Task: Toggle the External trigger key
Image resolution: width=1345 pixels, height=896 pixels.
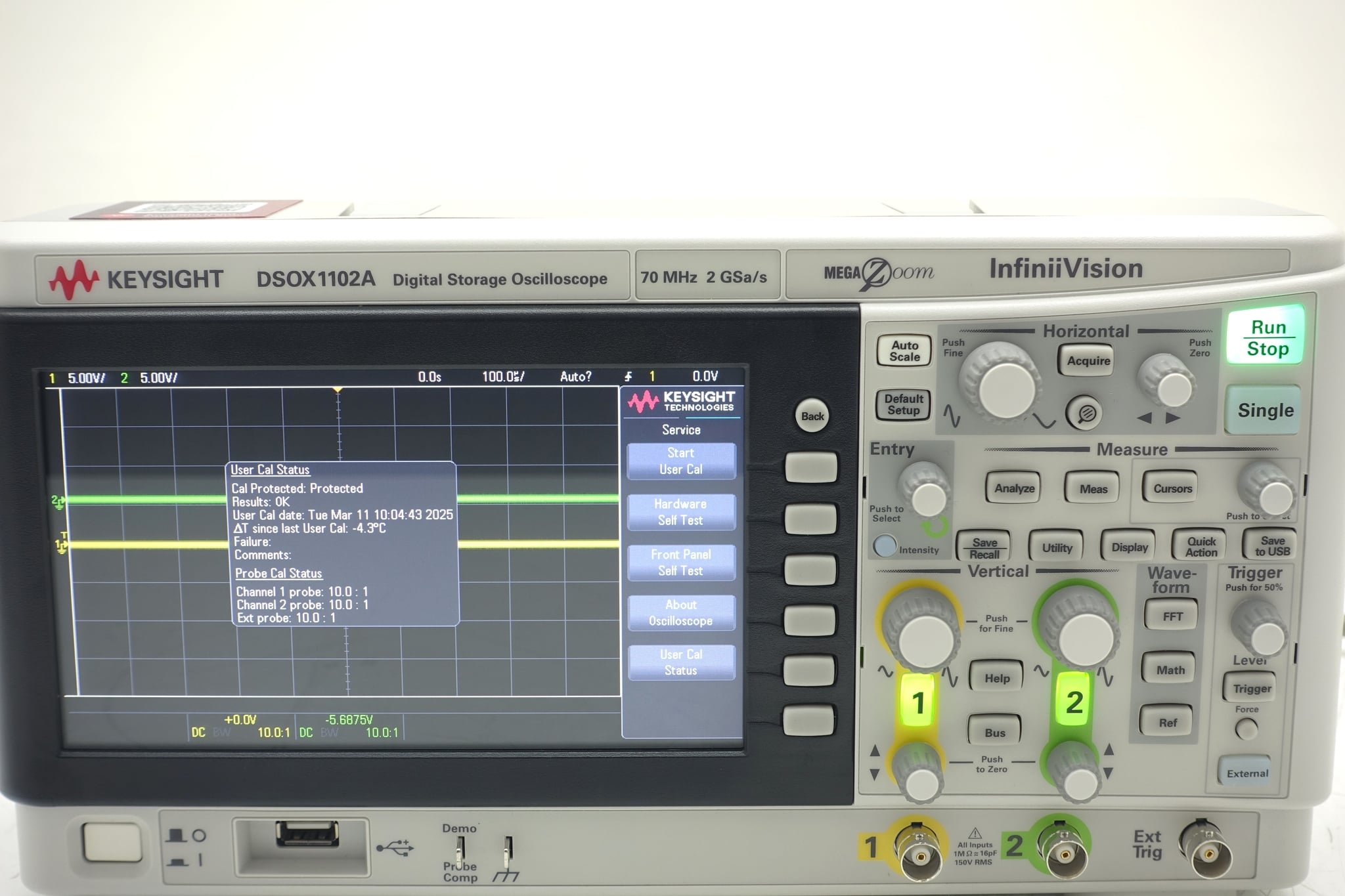Action: (1246, 773)
